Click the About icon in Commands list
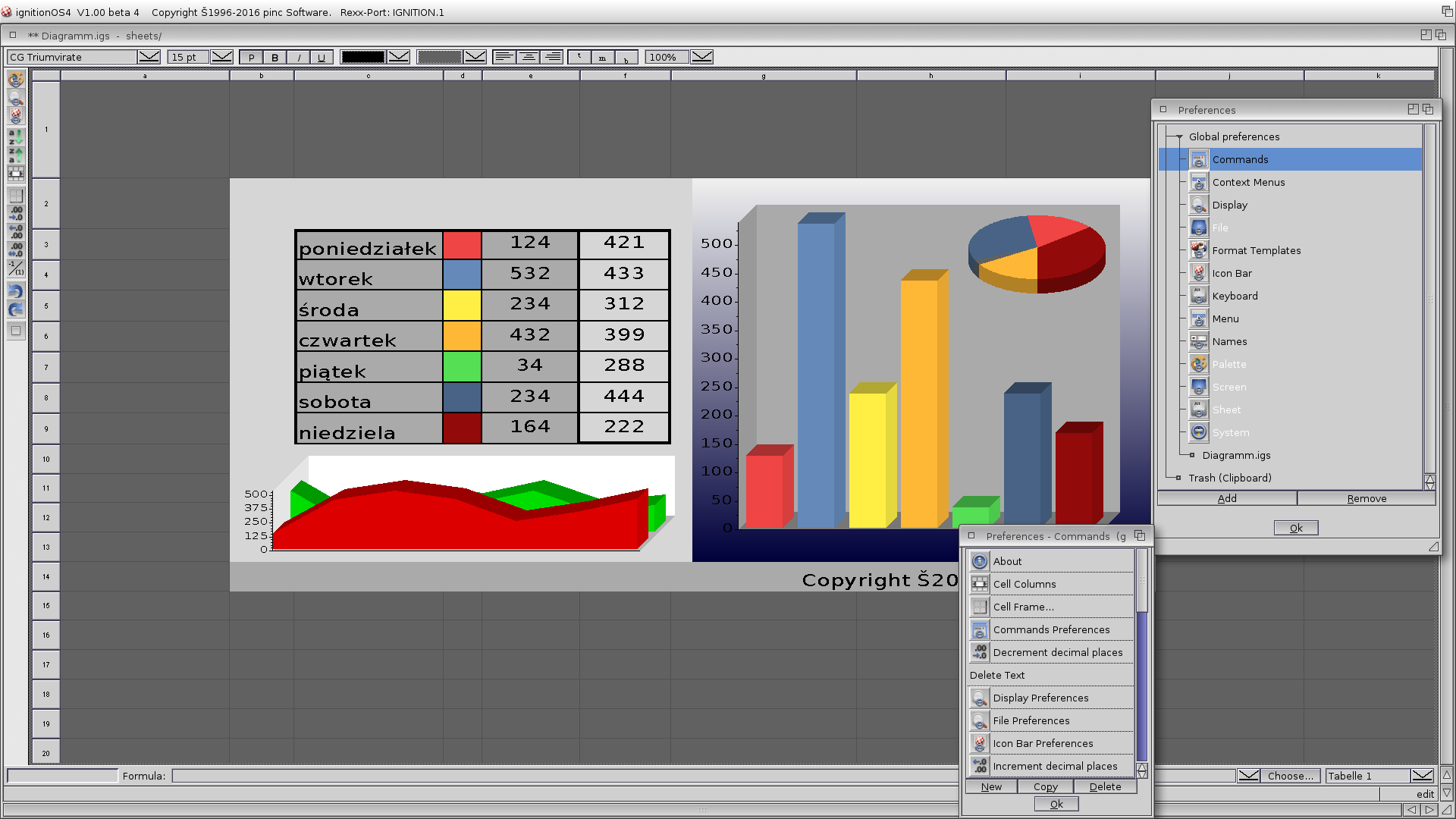This screenshot has height=819, width=1456. [x=980, y=561]
